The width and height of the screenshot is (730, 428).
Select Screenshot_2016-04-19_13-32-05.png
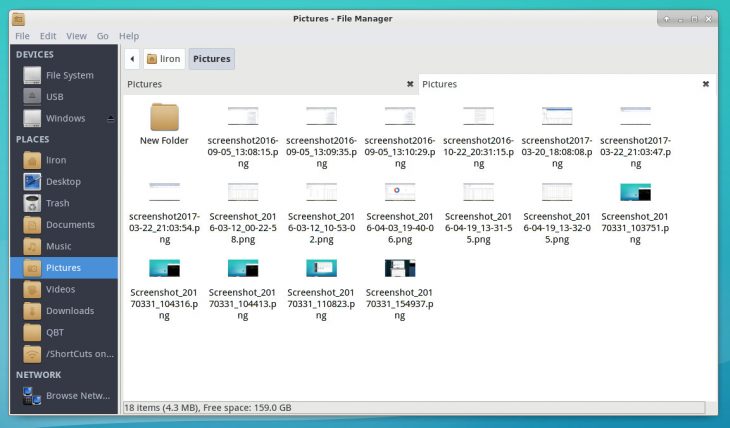click(x=557, y=213)
